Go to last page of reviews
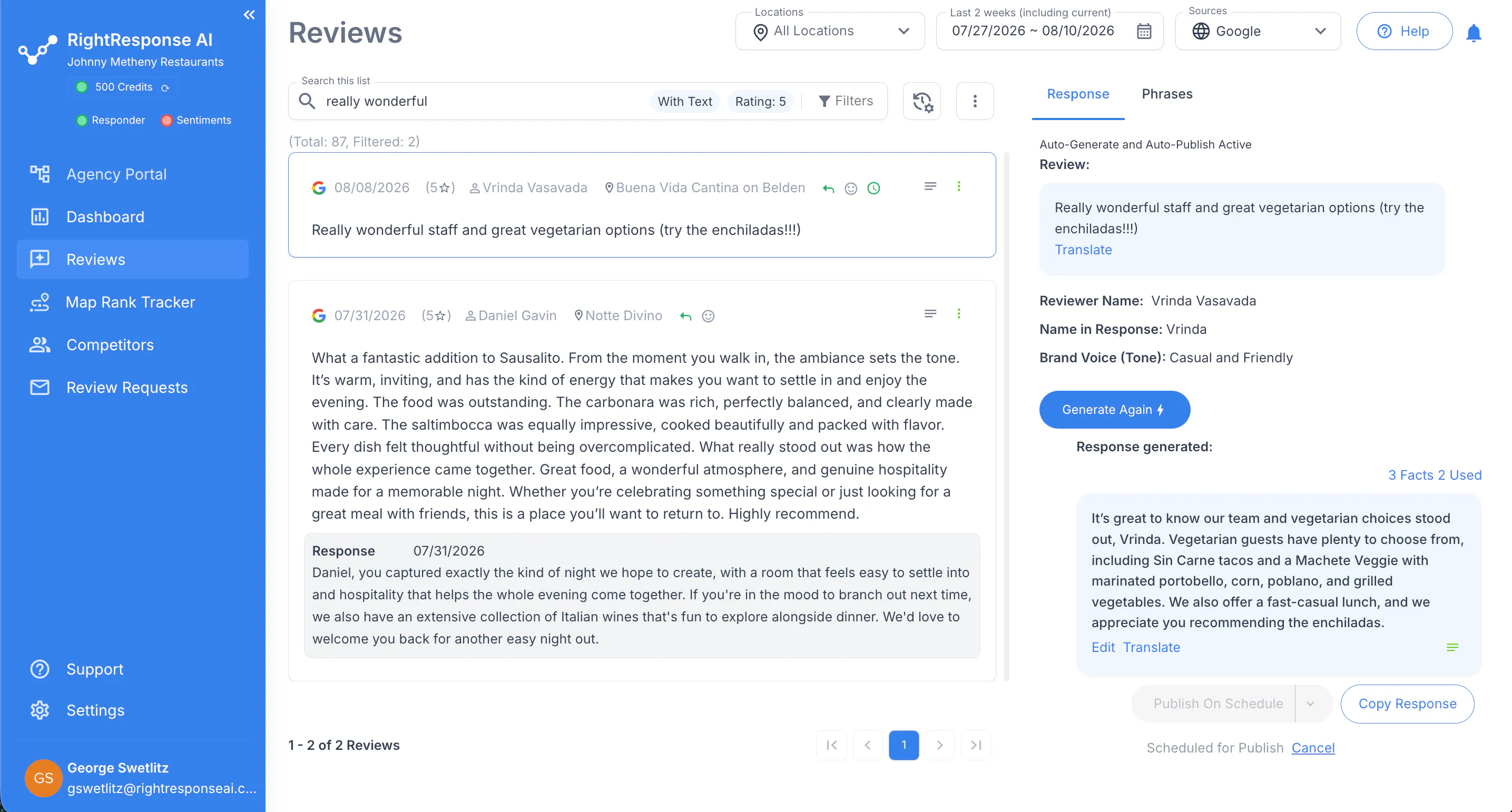 coord(976,745)
